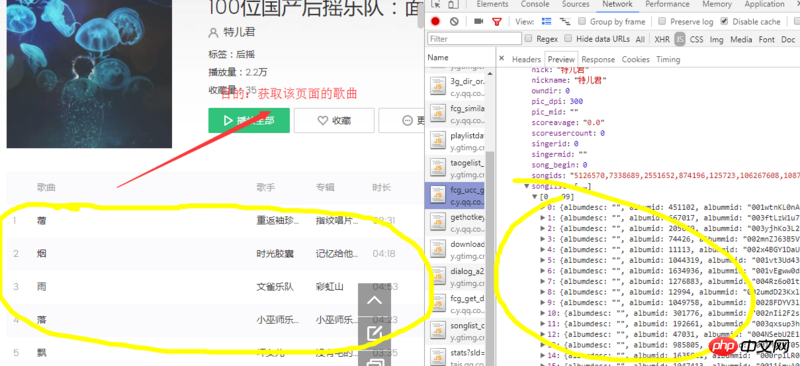
Task: Click the 收藏 favorite button
Action: 334,120
